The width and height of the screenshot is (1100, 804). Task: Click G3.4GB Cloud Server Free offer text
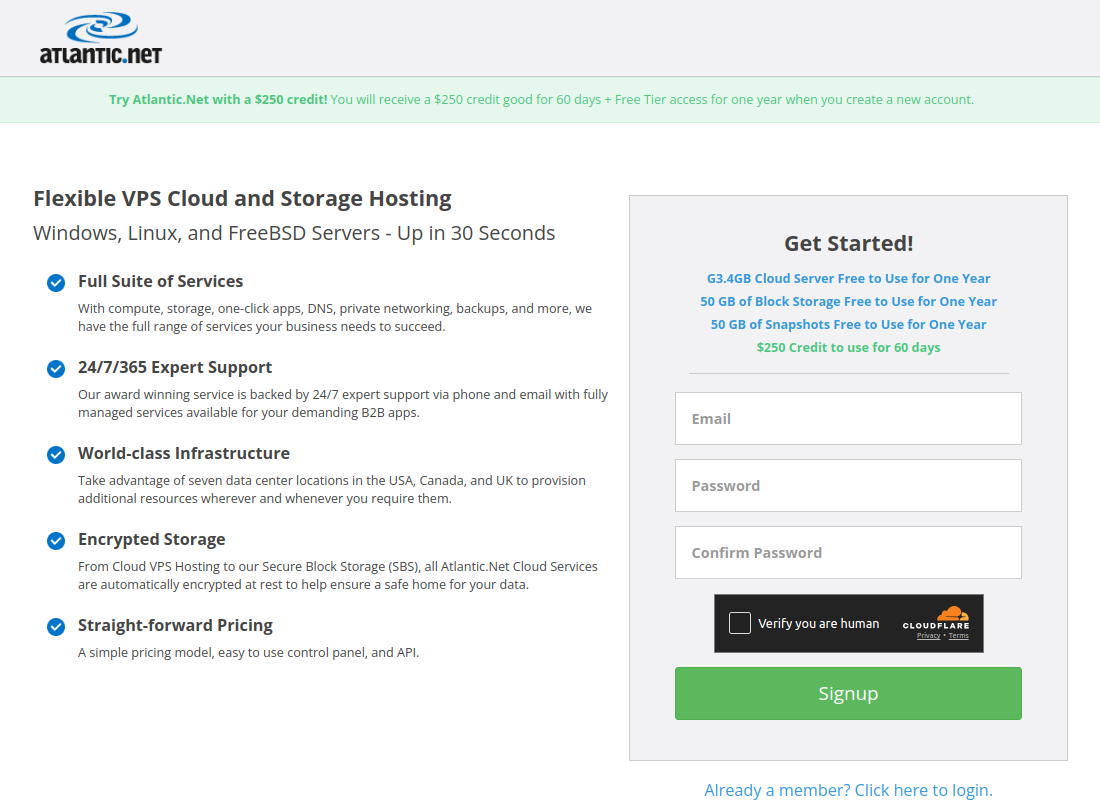click(x=848, y=279)
